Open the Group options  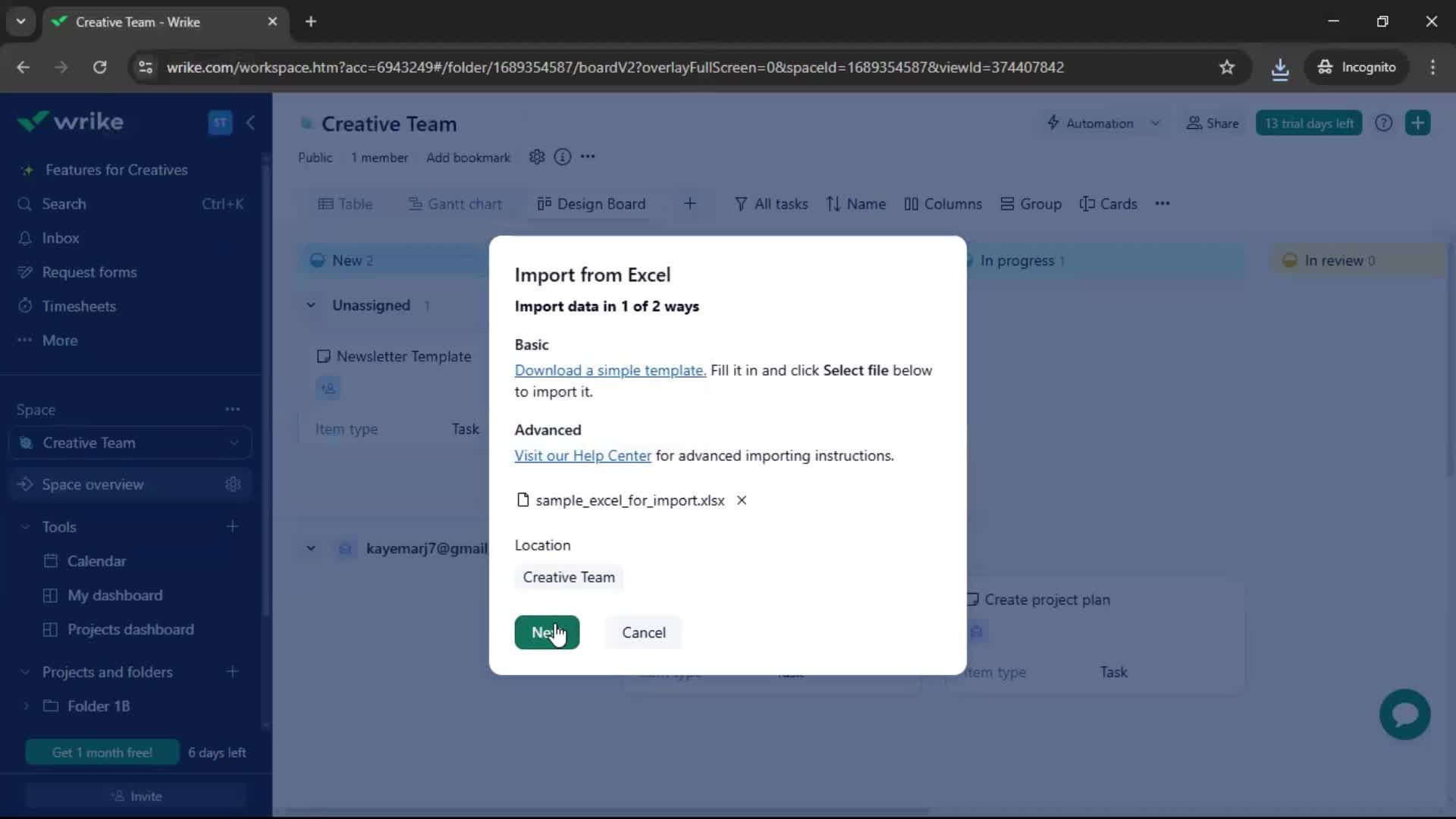pos(1031,204)
